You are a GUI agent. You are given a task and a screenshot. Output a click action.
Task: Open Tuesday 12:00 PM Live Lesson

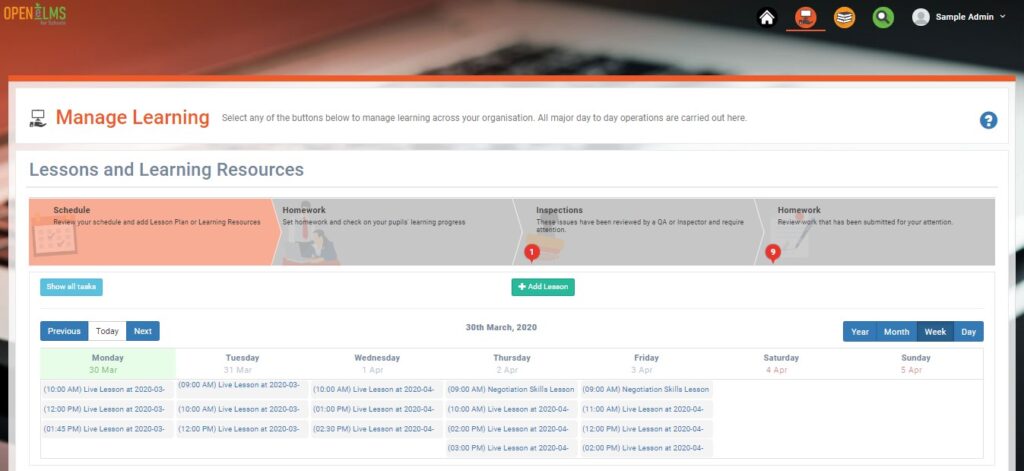coord(242,429)
